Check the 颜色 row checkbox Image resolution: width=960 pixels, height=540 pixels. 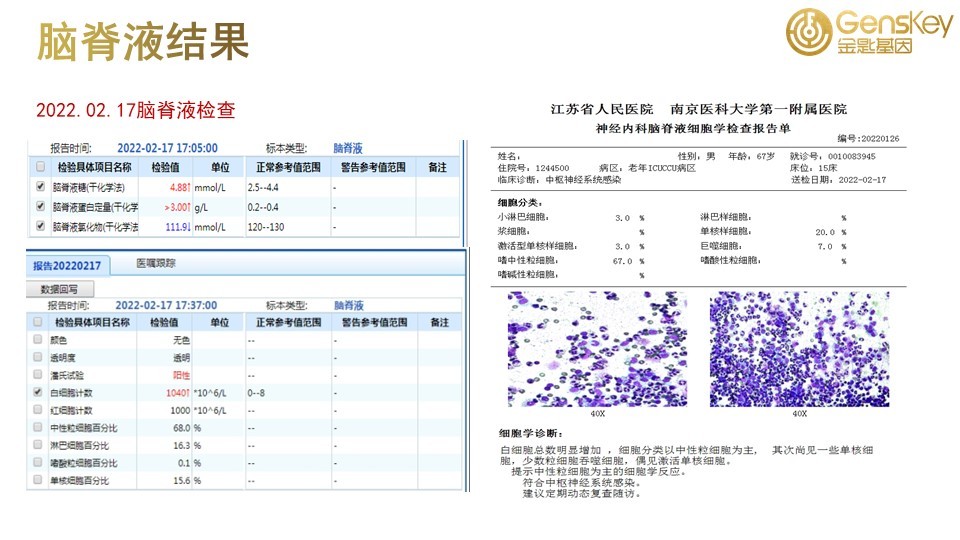point(38,339)
